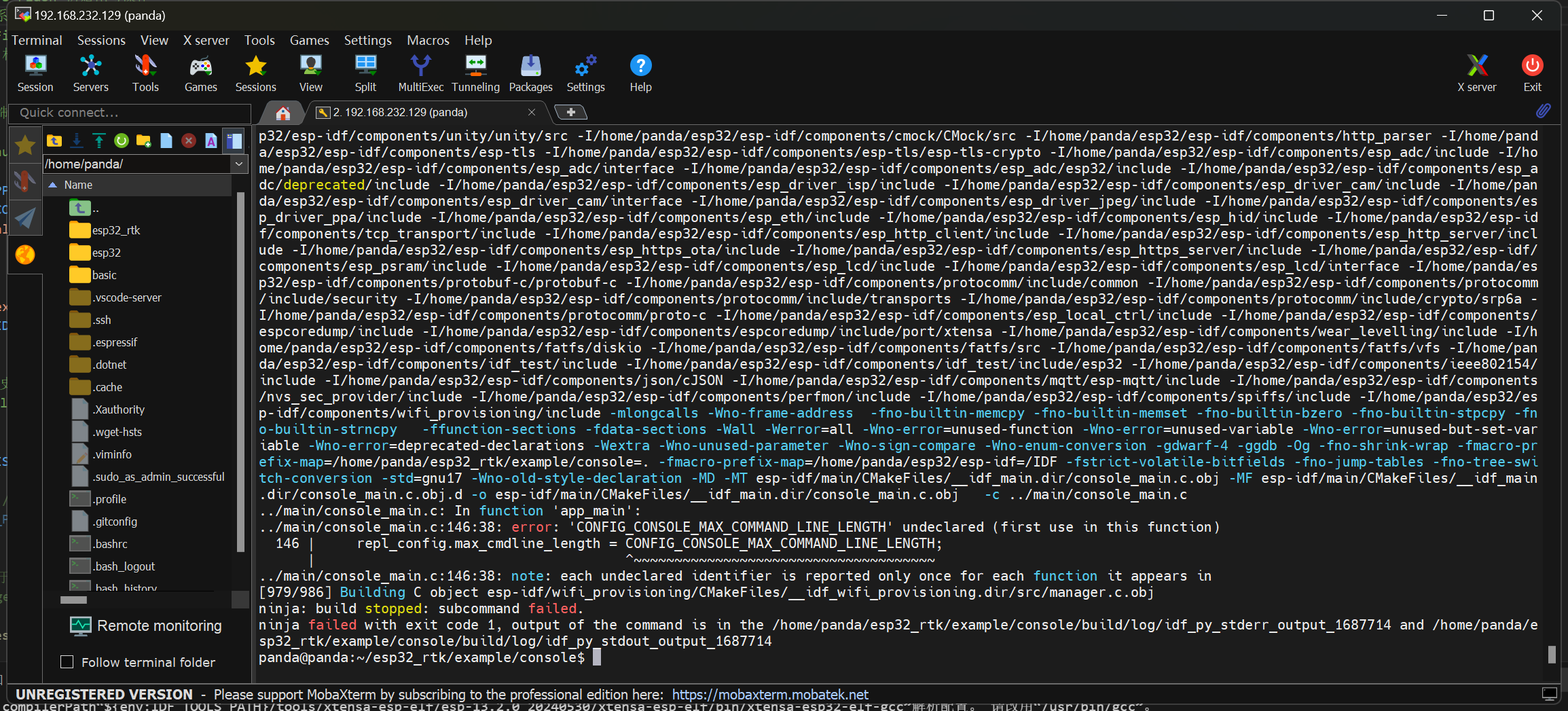
Task: Click the paperclip attachment icon
Action: [1543, 111]
